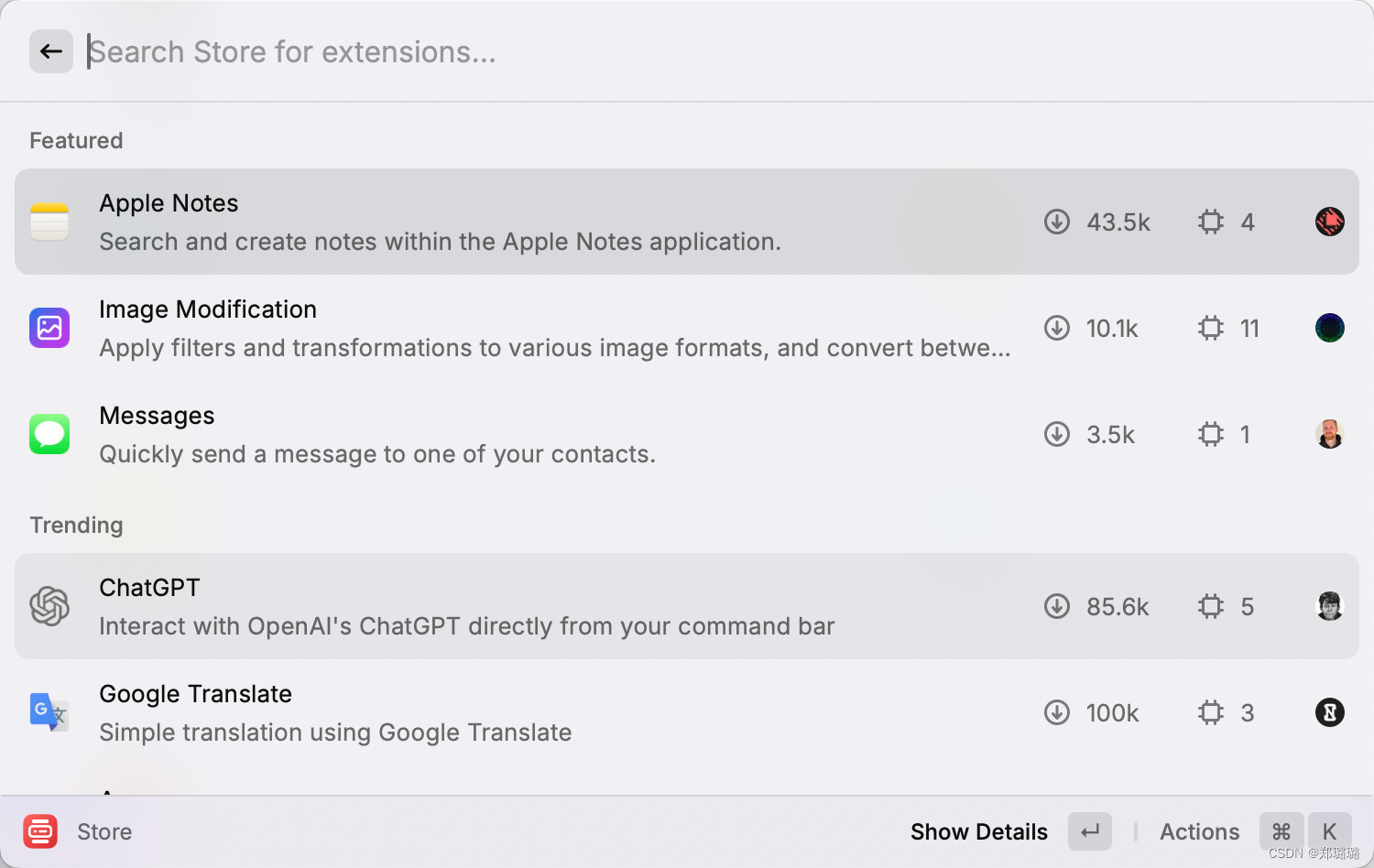
Task: Click the commands icon in Messages row
Action: click(x=1211, y=434)
